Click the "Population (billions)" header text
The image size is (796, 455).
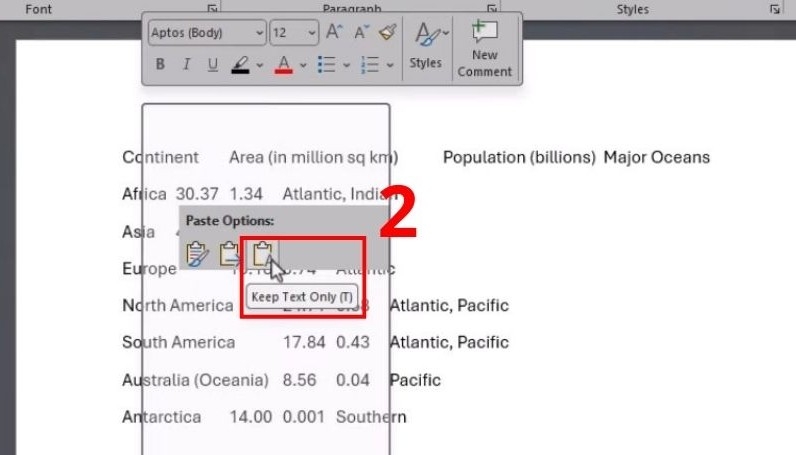pos(519,157)
